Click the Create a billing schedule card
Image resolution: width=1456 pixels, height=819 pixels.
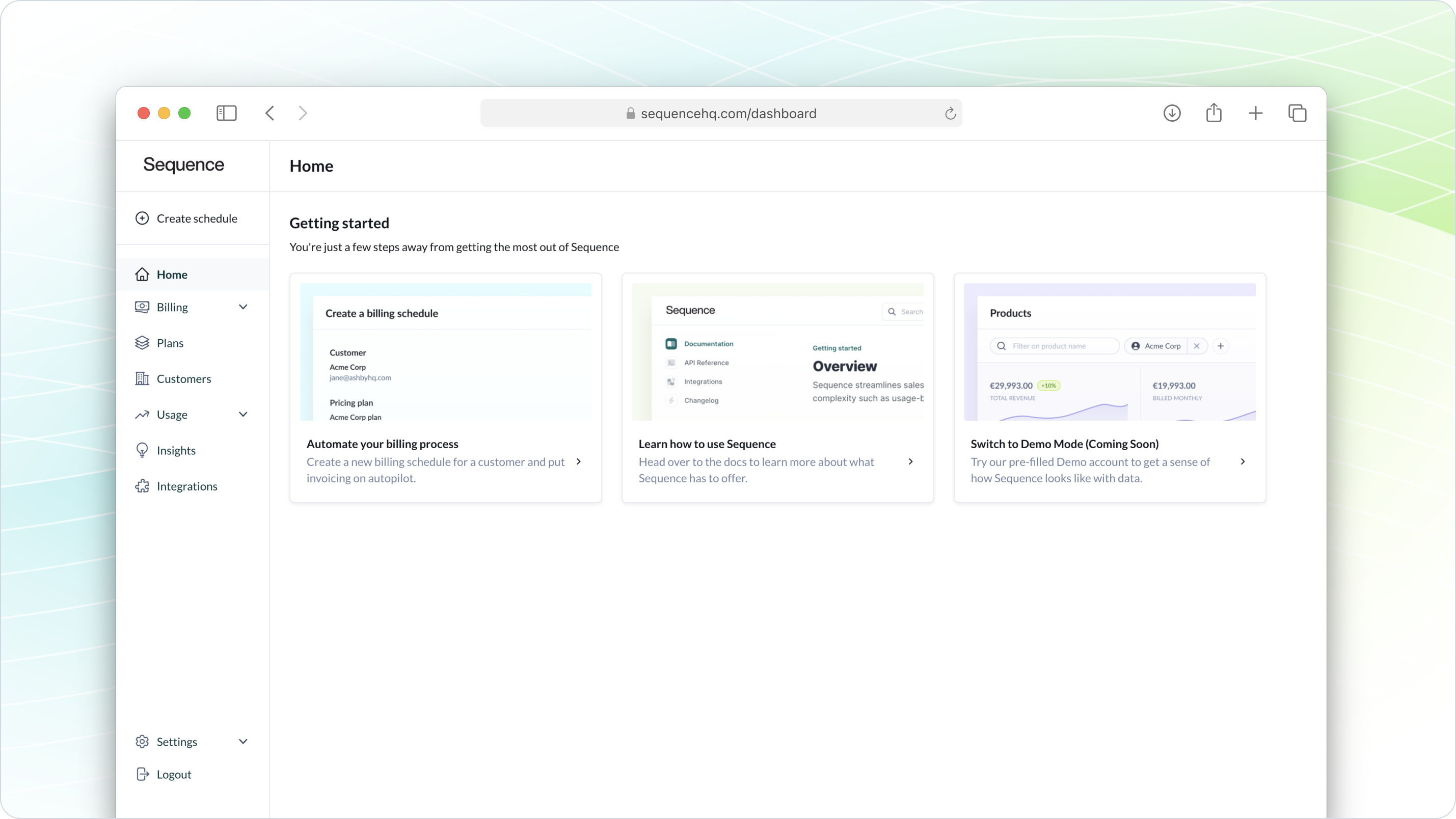point(446,388)
